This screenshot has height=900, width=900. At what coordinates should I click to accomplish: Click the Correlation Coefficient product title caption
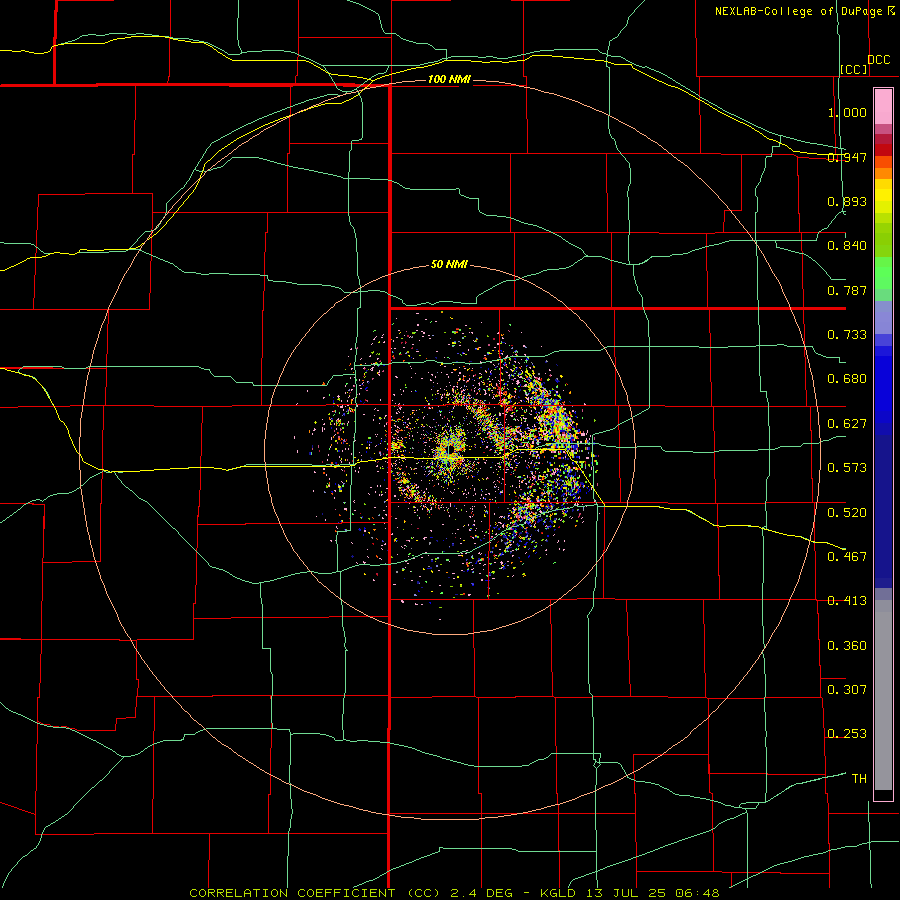click(x=454, y=893)
